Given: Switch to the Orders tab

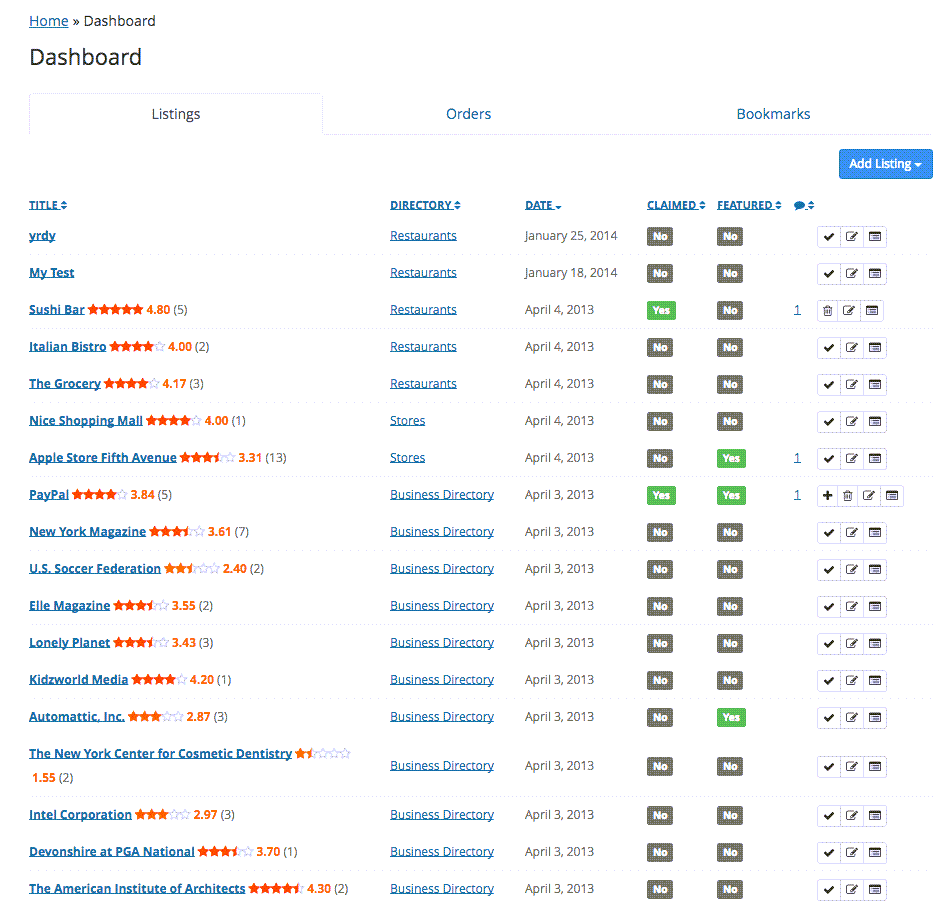Looking at the screenshot, I should (x=468, y=114).
